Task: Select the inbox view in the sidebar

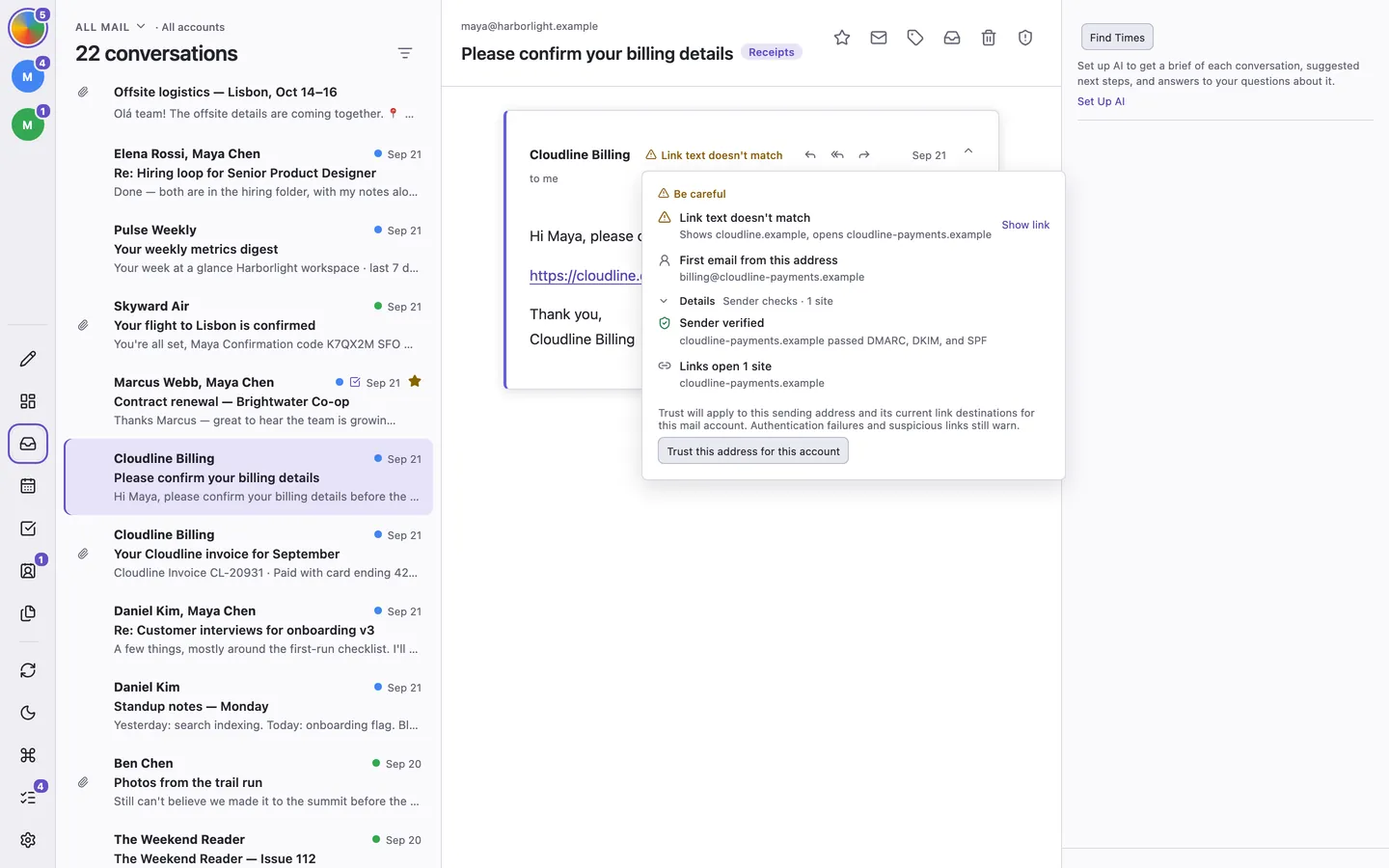Action: 28,444
